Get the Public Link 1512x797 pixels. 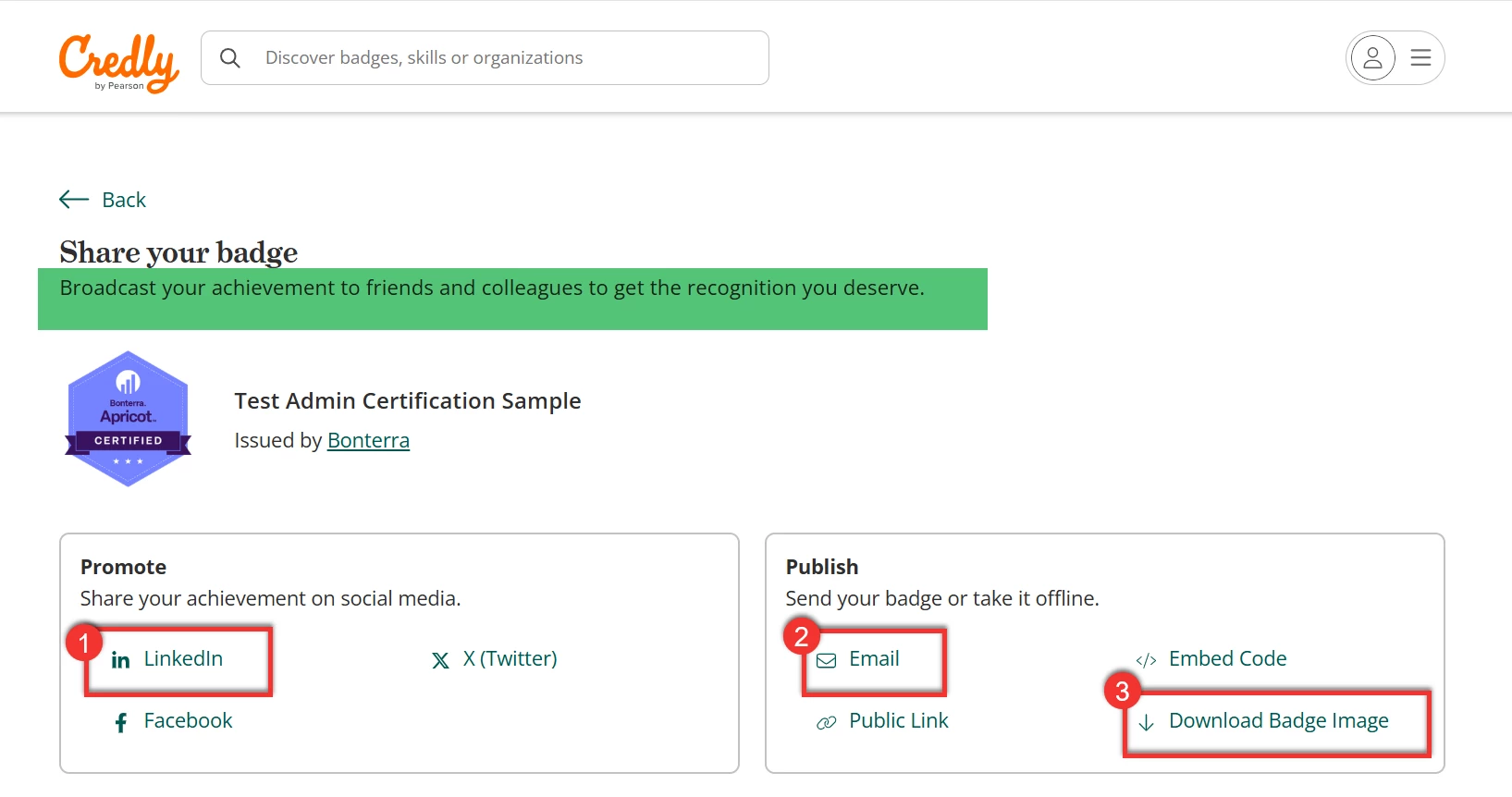899,720
